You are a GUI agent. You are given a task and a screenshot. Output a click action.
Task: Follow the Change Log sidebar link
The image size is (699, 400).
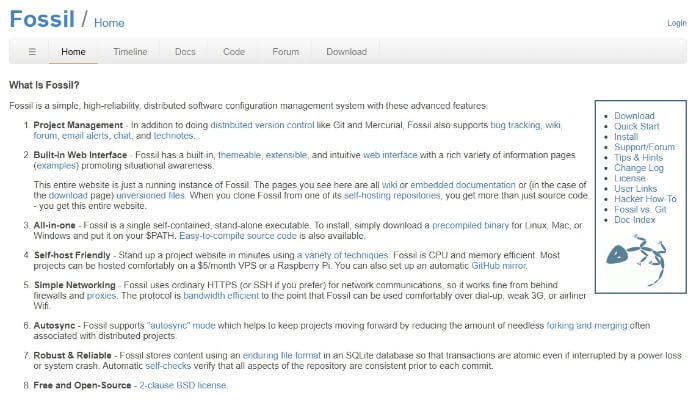(x=638, y=168)
